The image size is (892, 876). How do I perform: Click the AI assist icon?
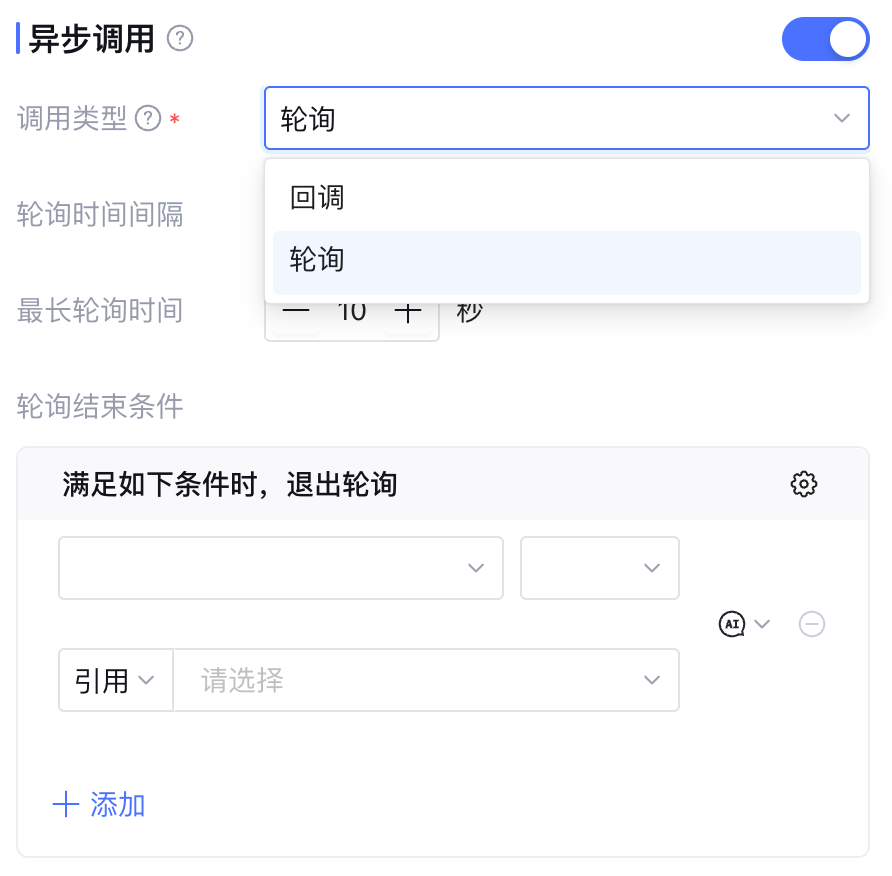point(732,624)
